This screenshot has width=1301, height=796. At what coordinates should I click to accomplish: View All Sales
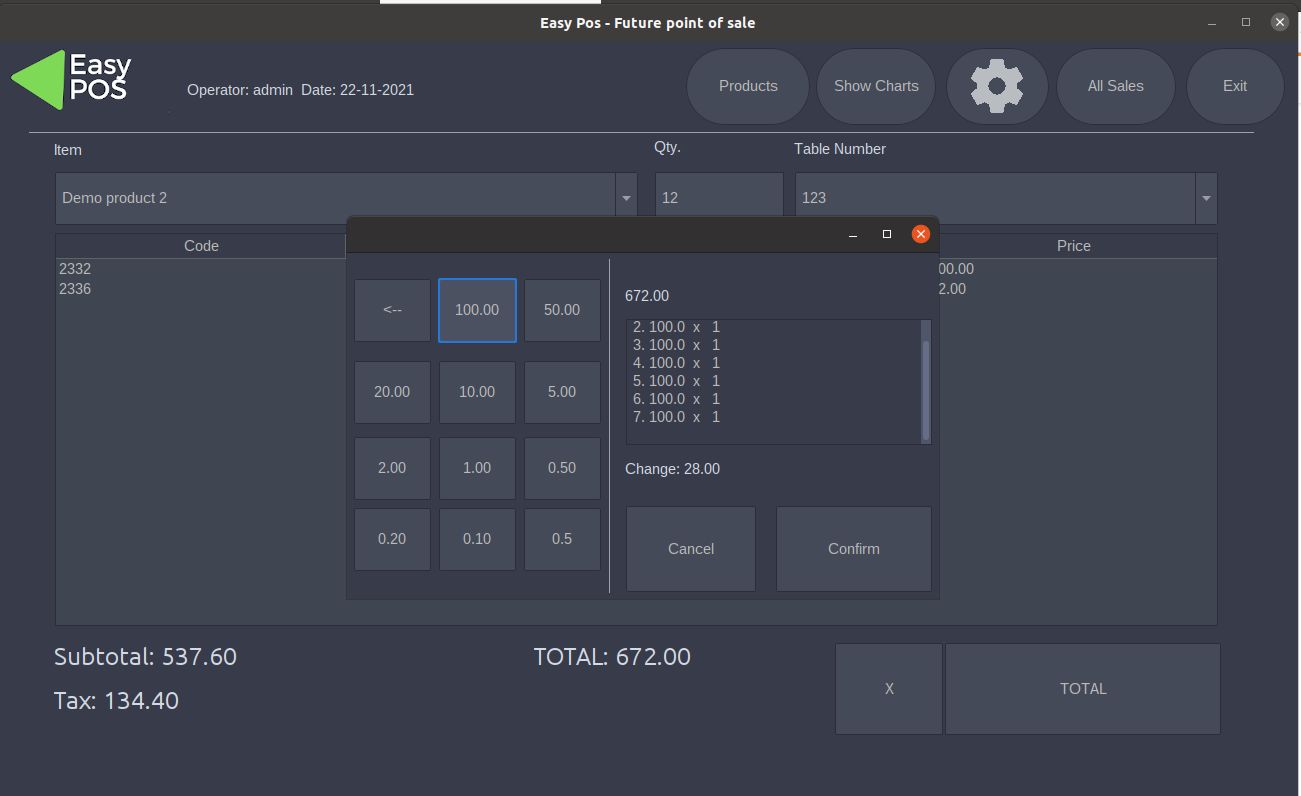coord(1115,86)
